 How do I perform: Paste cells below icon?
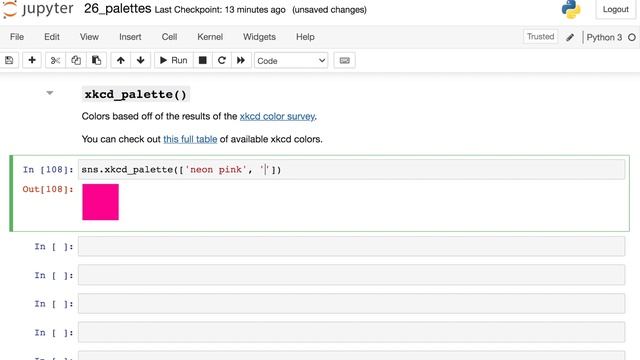click(96, 60)
